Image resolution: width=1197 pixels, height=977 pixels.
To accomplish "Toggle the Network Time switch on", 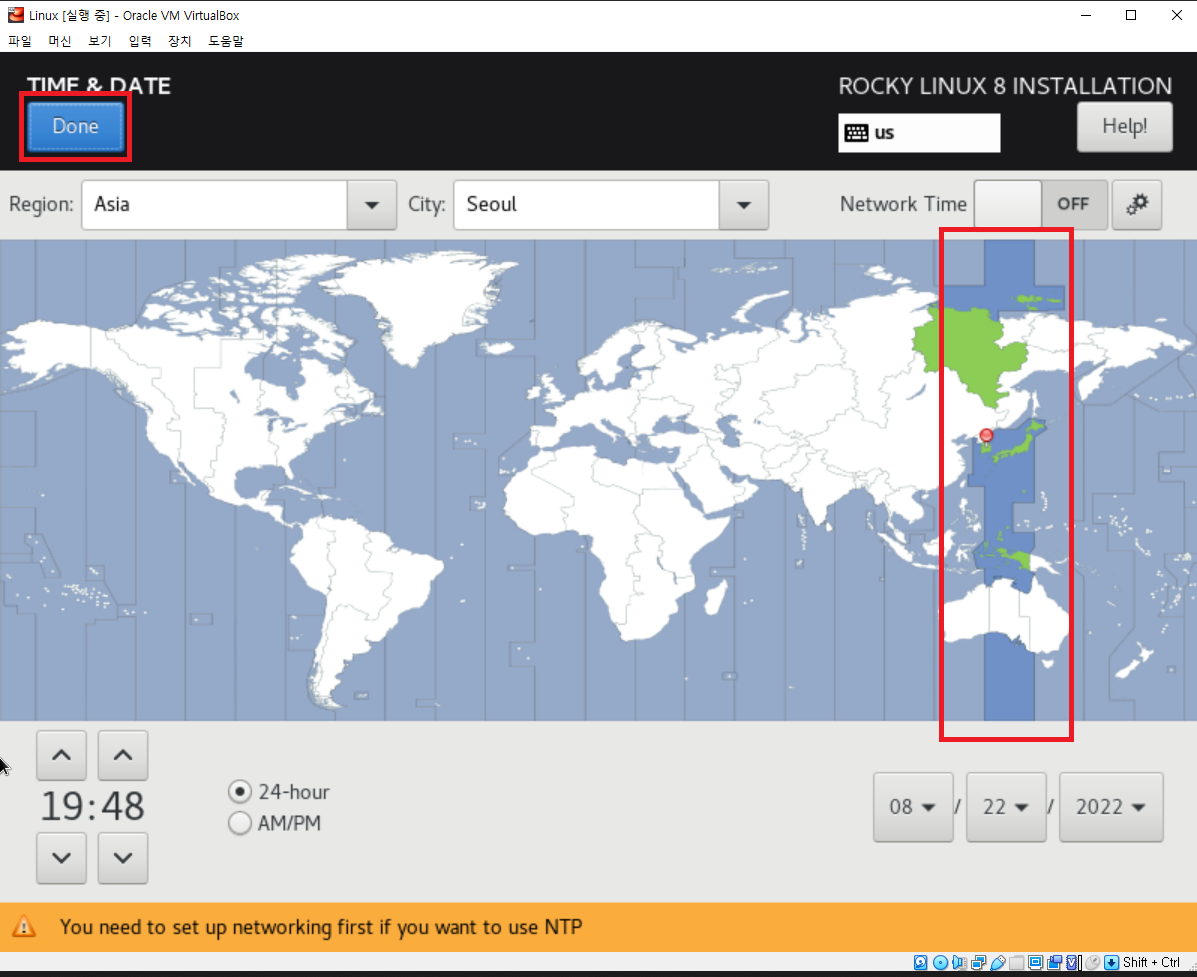I will coord(1041,205).
